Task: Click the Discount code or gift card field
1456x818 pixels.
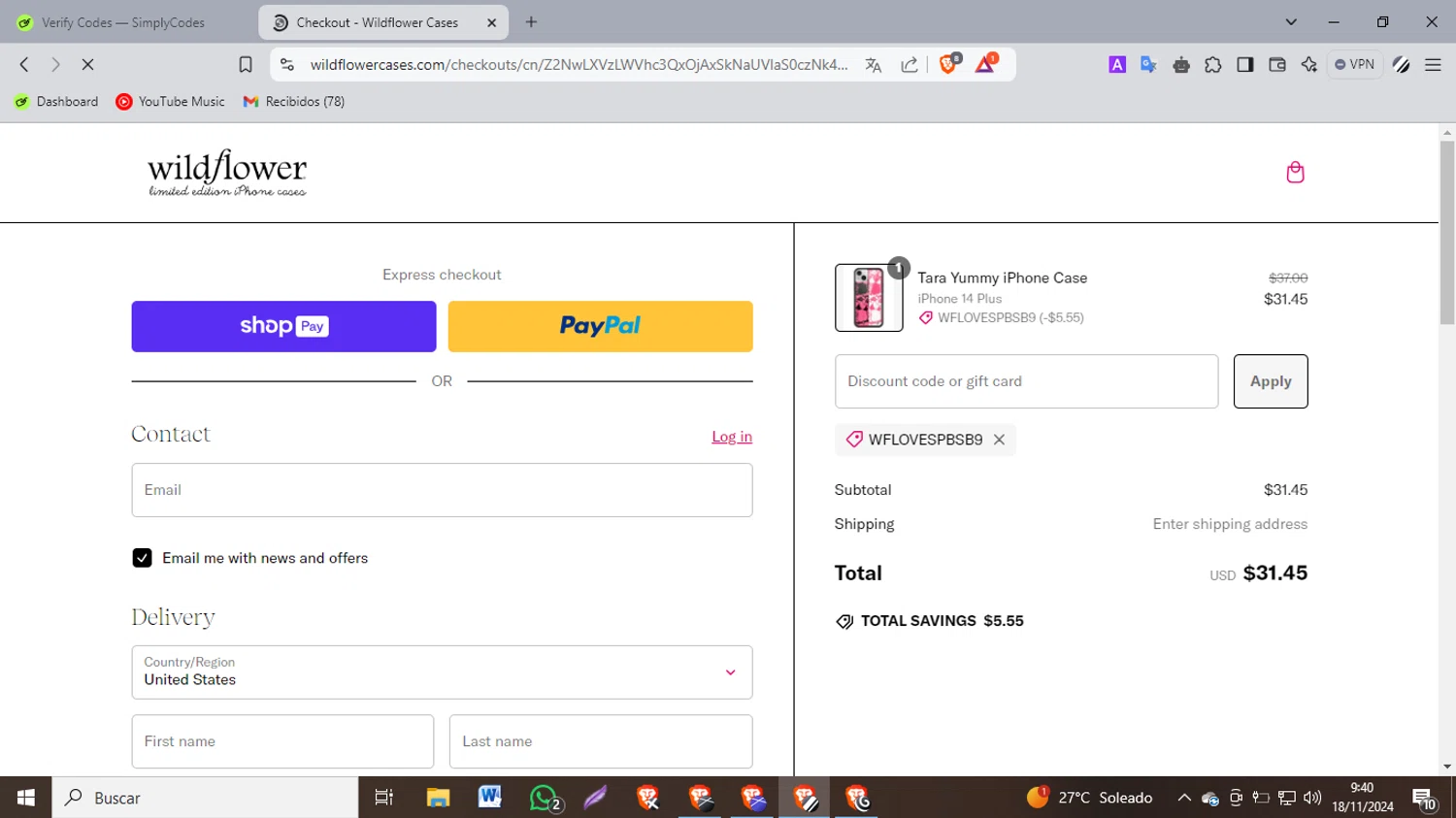Action: 1026,381
